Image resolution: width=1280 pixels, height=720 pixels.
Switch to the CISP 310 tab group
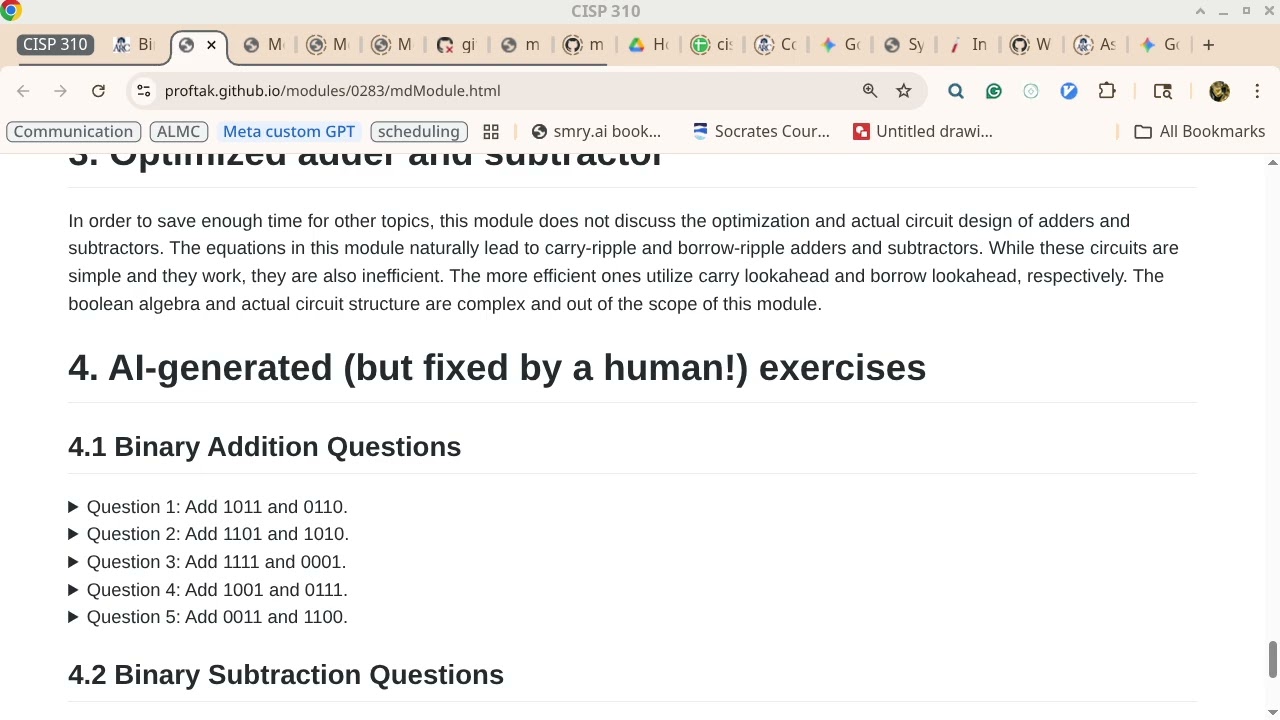[x=55, y=45]
